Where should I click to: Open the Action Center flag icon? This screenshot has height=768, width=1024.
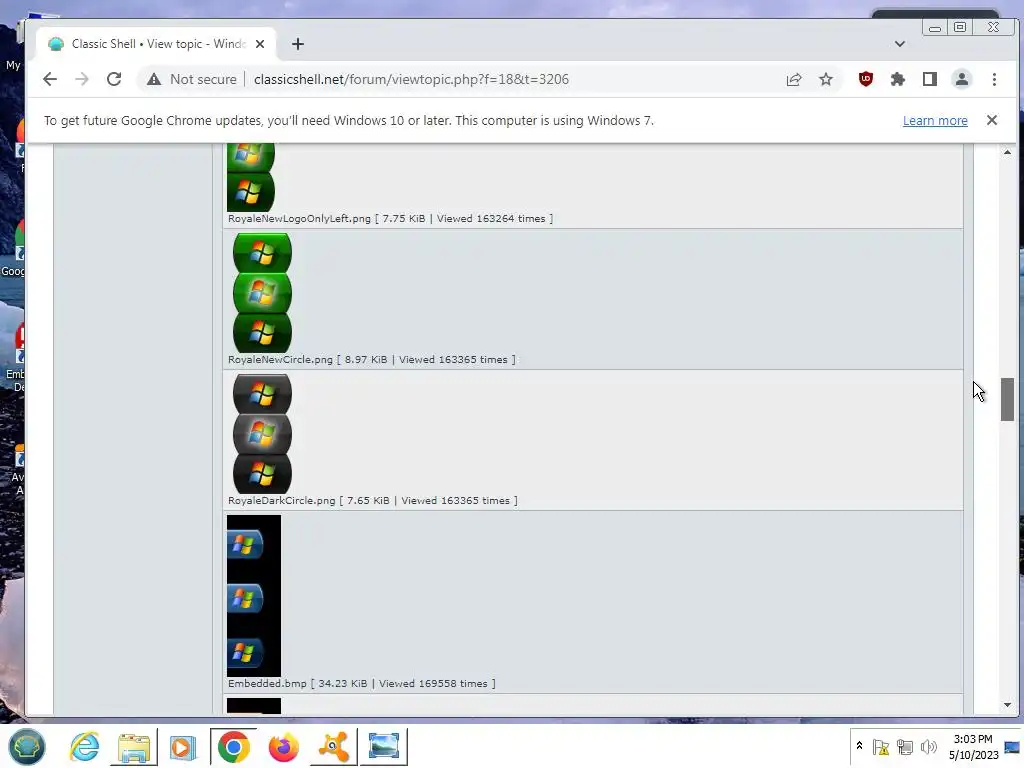(880, 746)
